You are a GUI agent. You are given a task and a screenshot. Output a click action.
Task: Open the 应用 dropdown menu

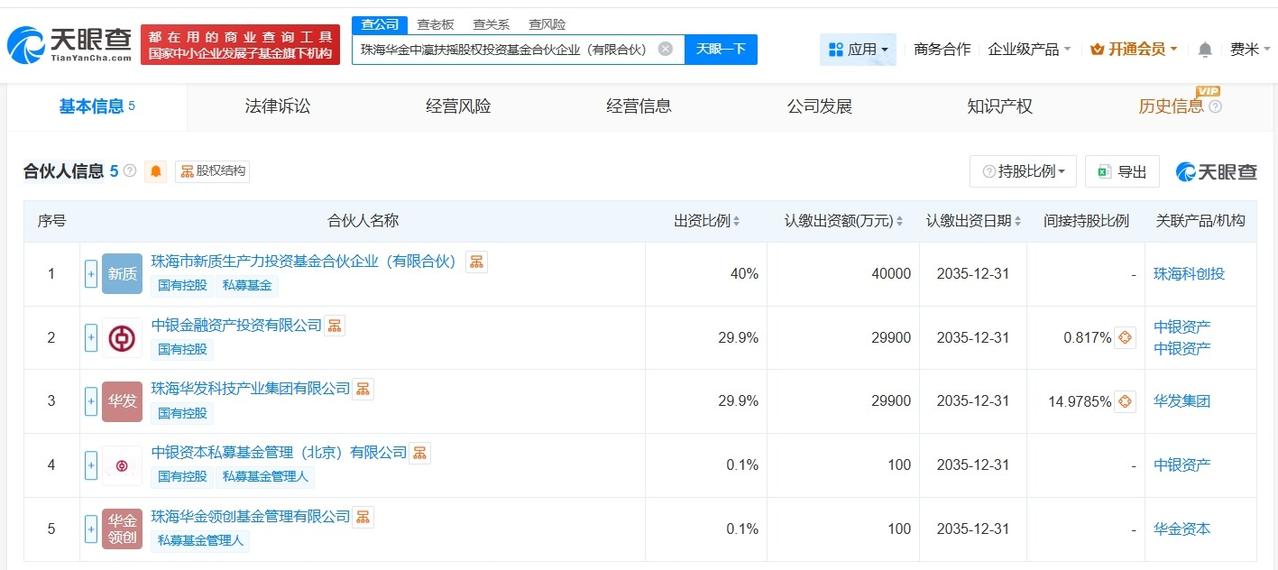pyautogui.click(x=858, y=49)
